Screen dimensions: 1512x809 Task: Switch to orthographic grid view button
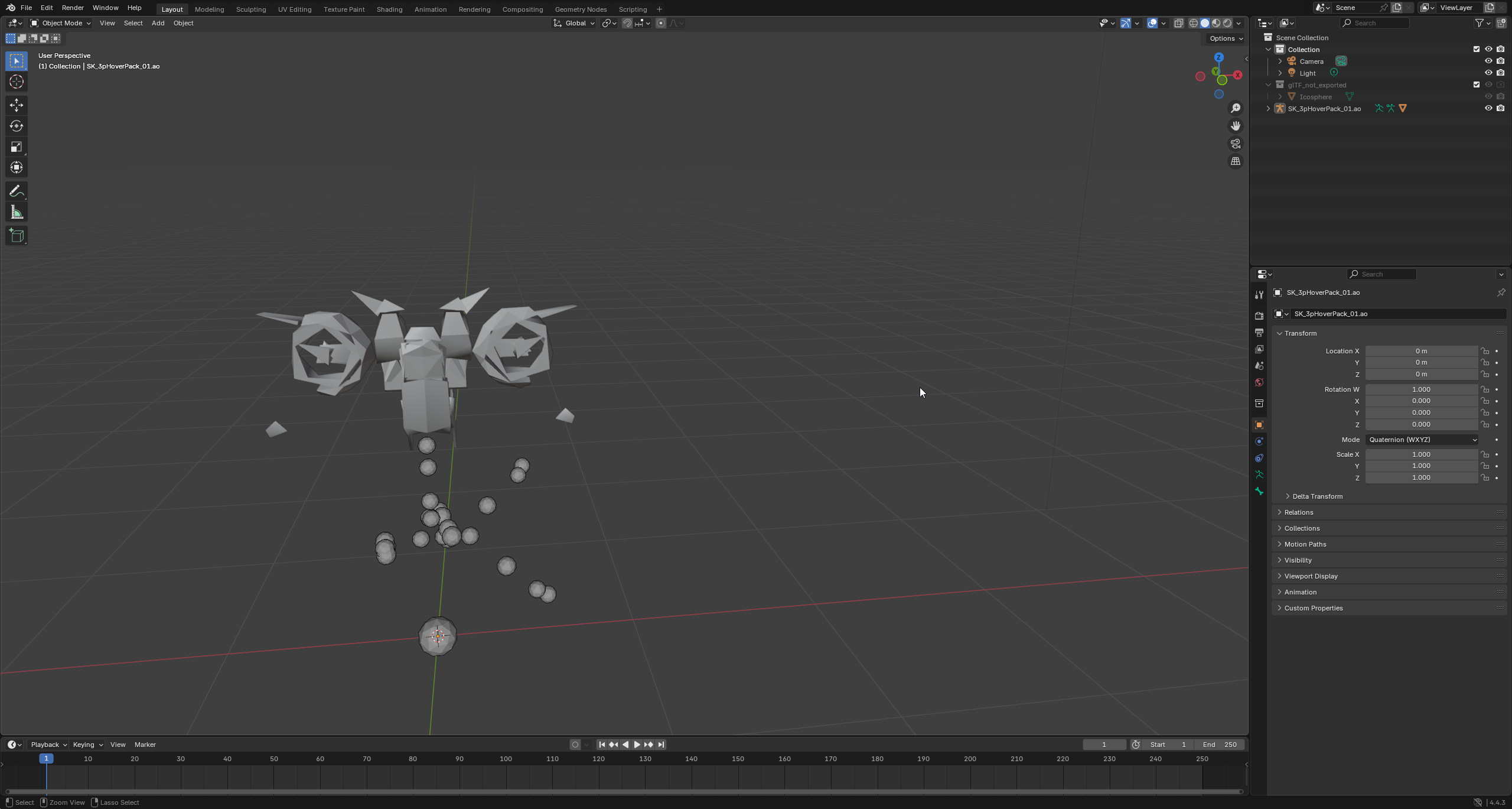(x=1236, y=161)
